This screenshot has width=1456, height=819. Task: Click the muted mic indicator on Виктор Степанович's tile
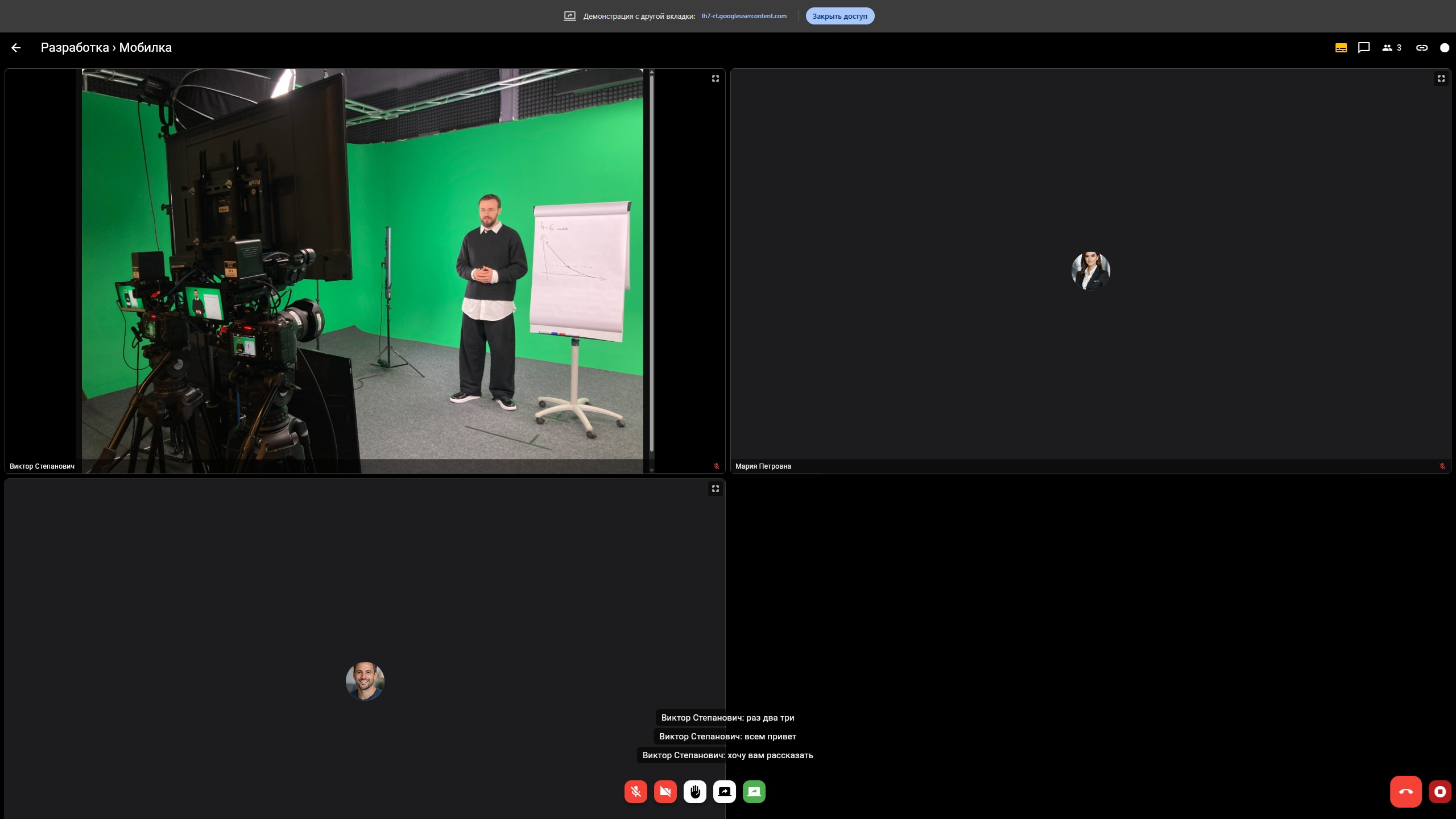point(717,466)
